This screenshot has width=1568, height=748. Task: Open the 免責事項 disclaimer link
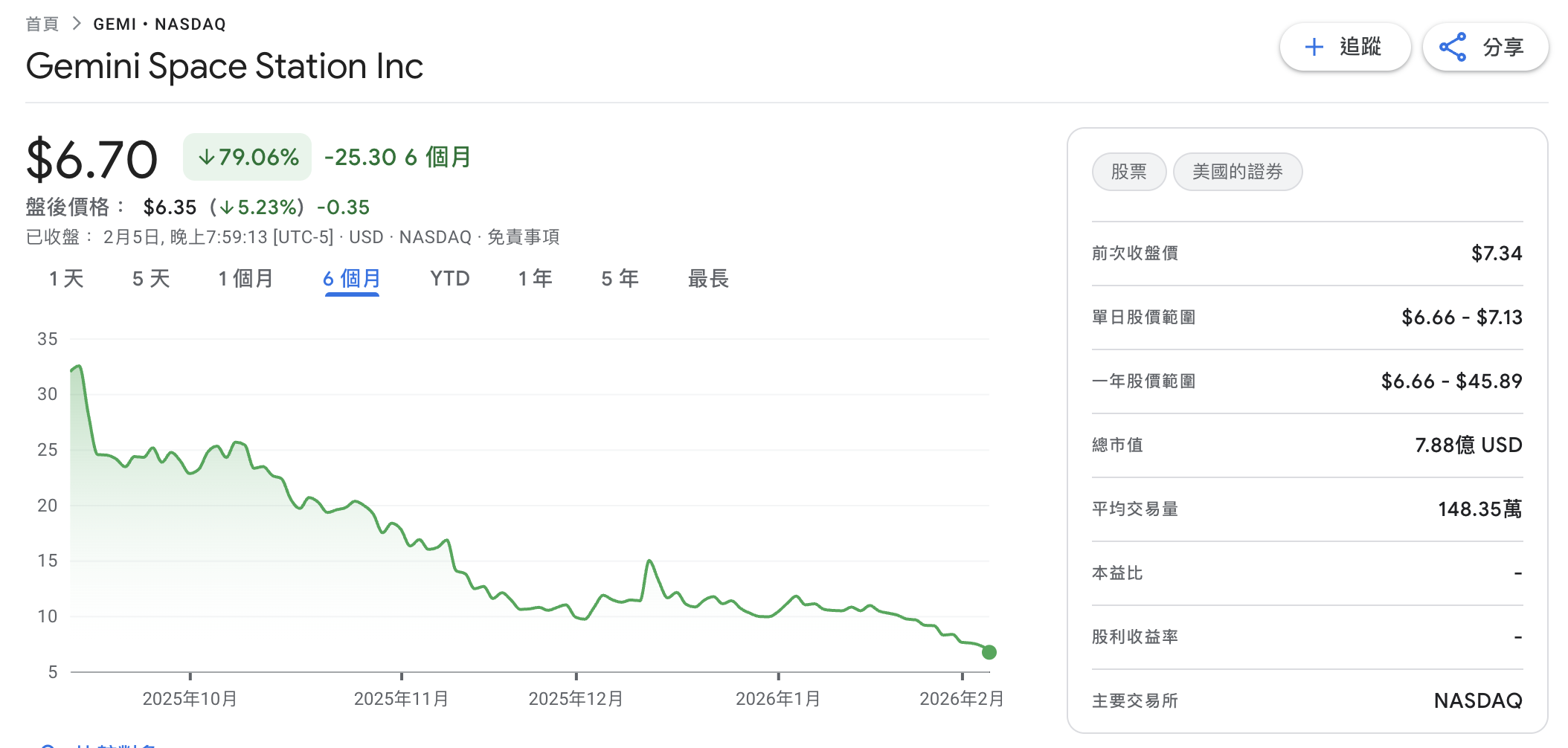click(x=524, y=237)
